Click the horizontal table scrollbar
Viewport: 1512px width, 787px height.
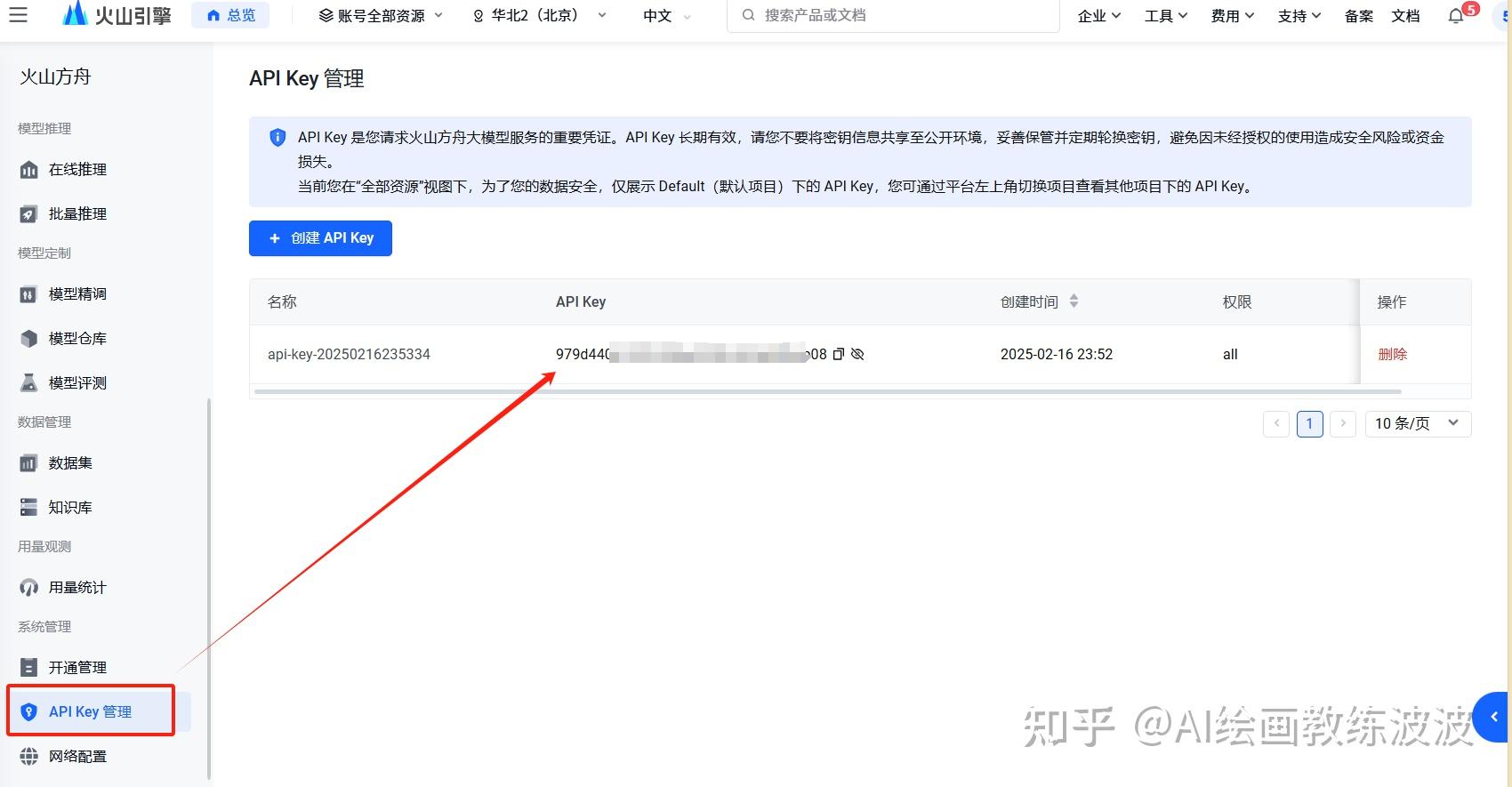827,391
